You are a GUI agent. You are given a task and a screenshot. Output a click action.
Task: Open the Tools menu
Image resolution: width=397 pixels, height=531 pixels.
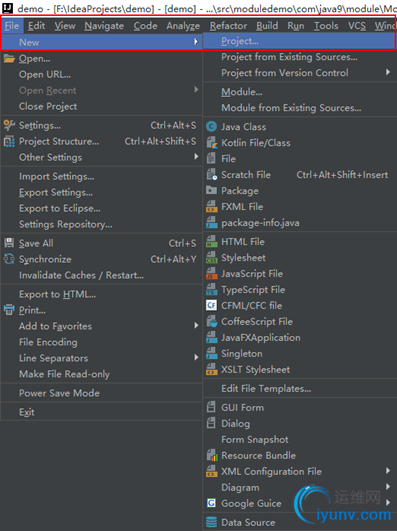pyautogui.click(x=326, y=26)
